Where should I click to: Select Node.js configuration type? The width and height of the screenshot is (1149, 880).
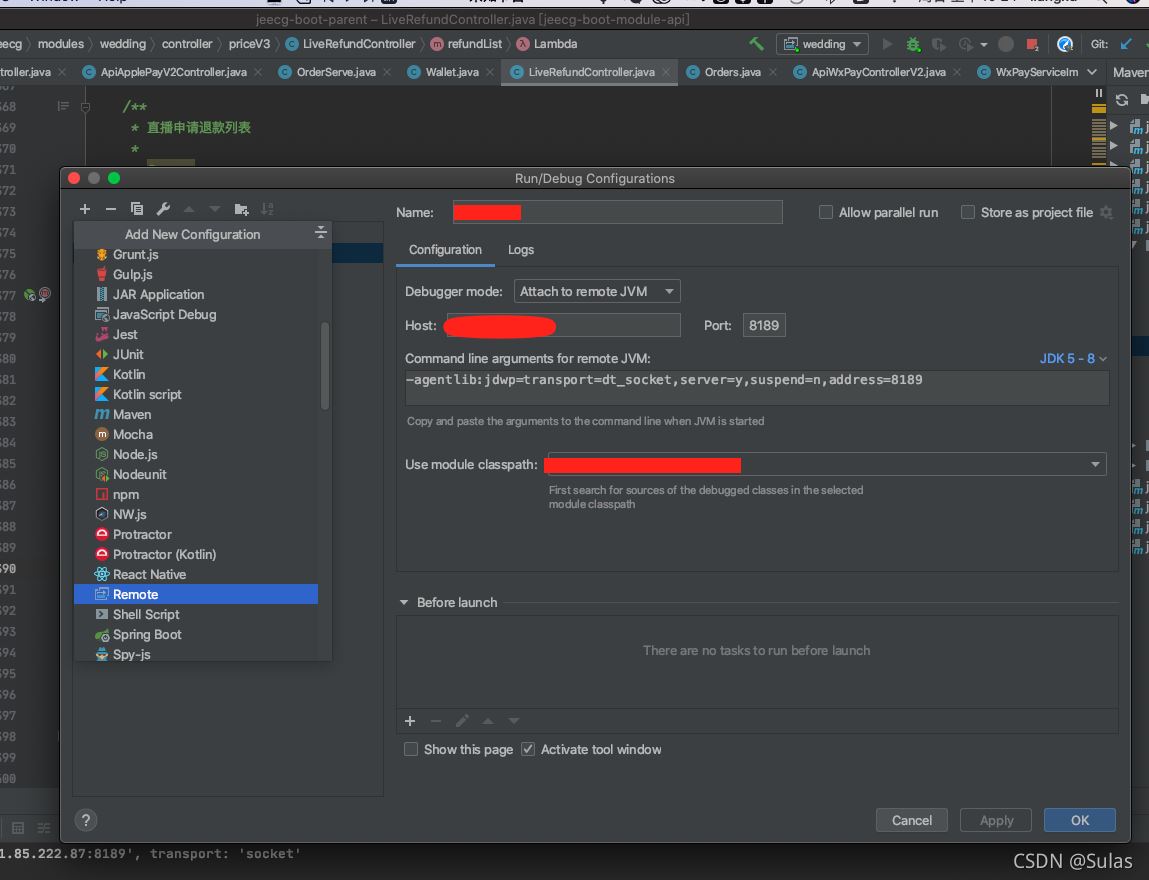196,454
